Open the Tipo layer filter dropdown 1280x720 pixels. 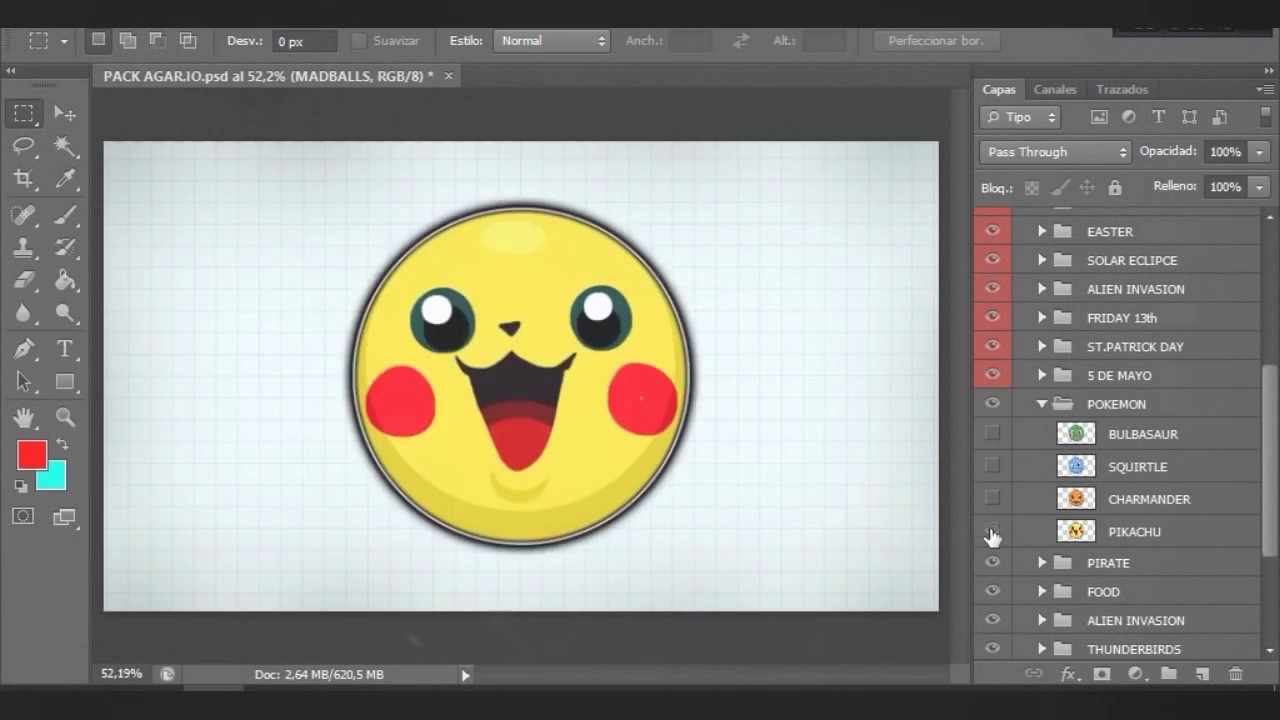pyautogui.click(x=1019, y=117)
